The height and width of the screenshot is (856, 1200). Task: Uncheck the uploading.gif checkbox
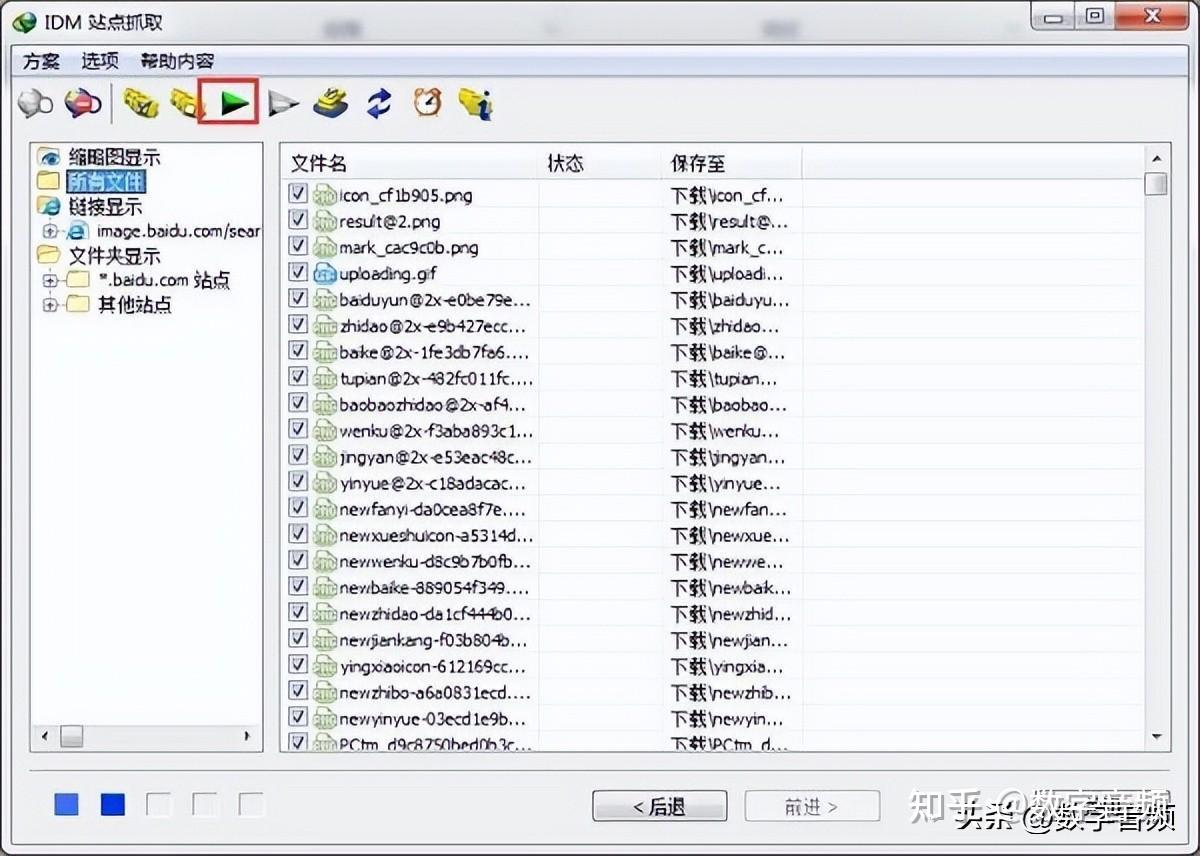pos(297,273)
